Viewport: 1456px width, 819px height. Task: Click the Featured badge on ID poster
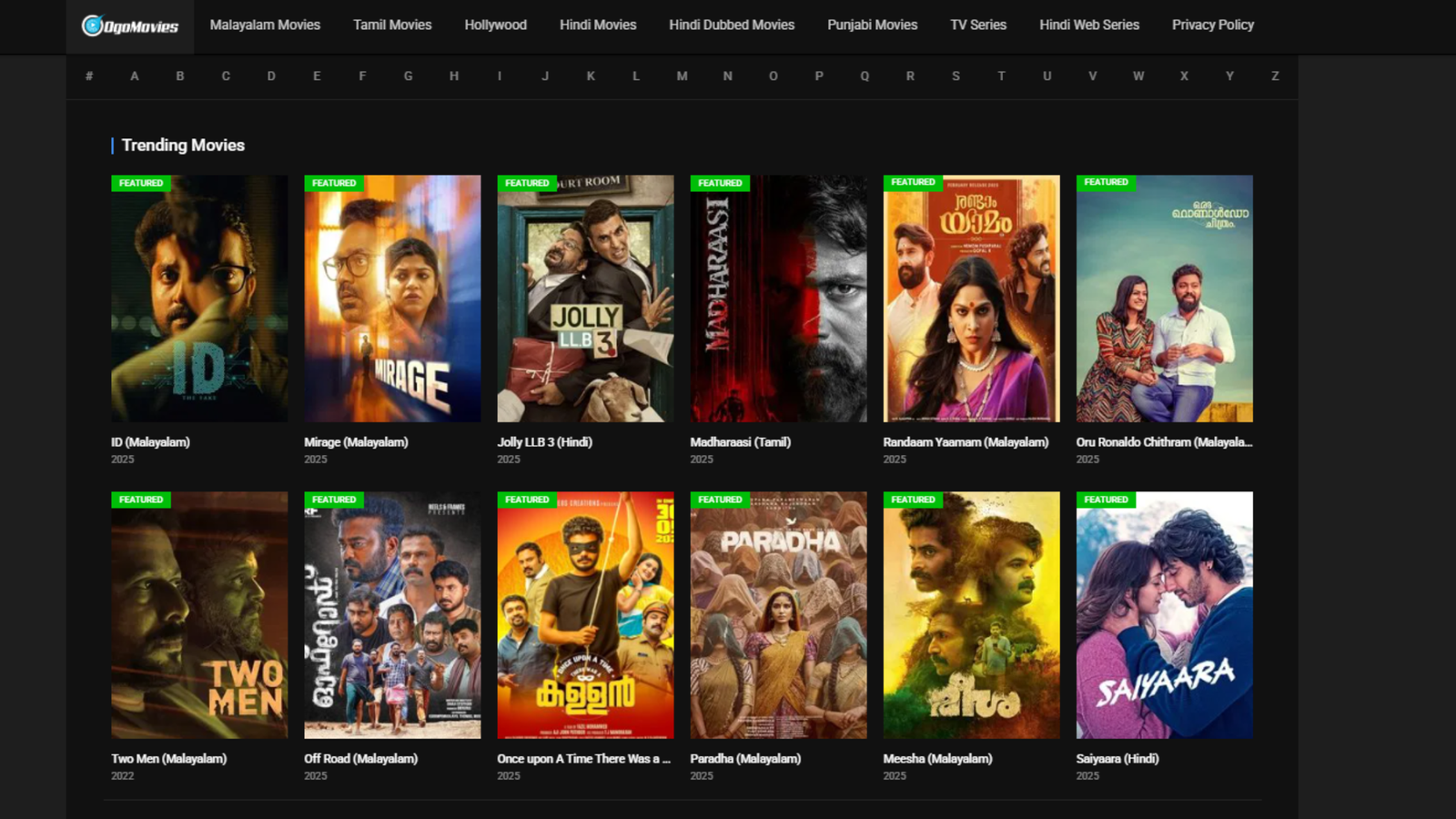pyautogui.click(x=141, y=183)
